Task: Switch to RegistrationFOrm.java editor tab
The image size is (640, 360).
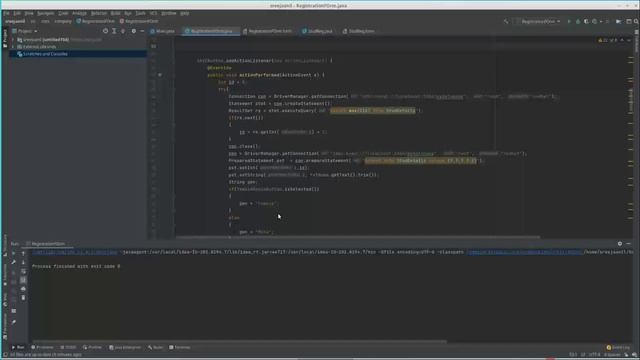Action: click(210, 31)
